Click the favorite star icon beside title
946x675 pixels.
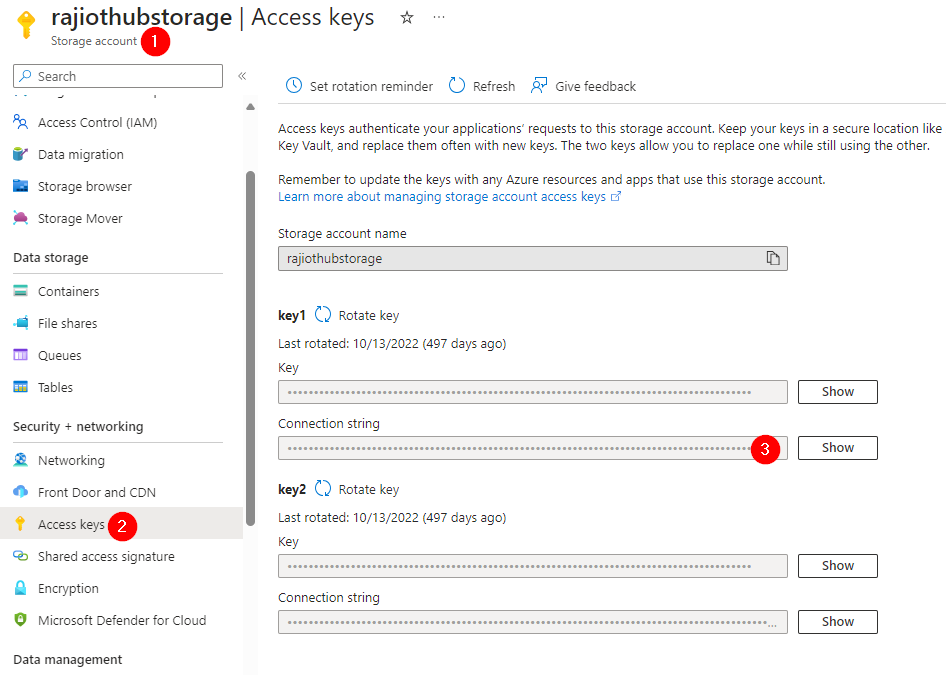click(x=407, y=18)
